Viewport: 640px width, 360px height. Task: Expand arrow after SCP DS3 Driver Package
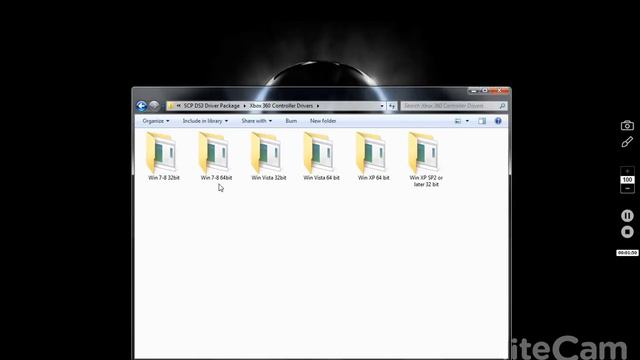coord(244,106)
